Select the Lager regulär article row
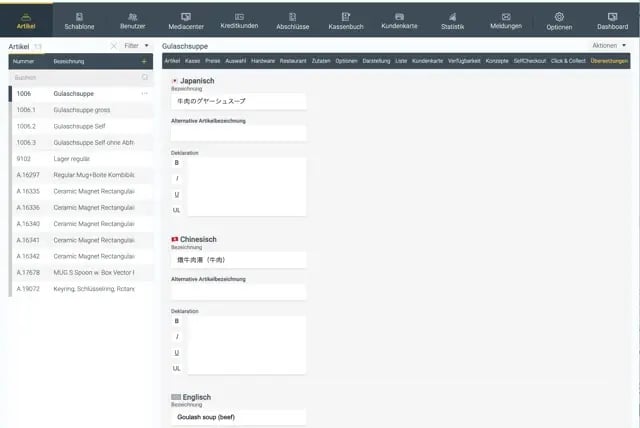The width and height of the screenshot is (640, 428). [x=80, y=158]
